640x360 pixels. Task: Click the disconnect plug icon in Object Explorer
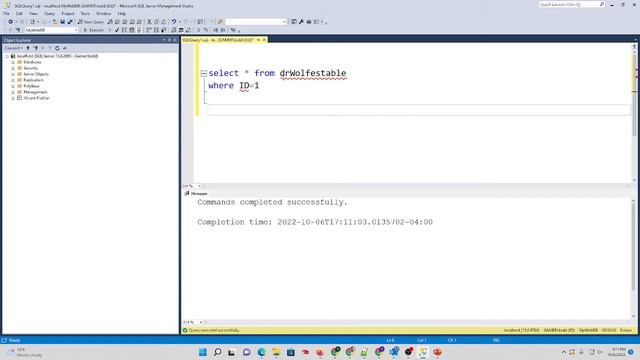[36, 48]
